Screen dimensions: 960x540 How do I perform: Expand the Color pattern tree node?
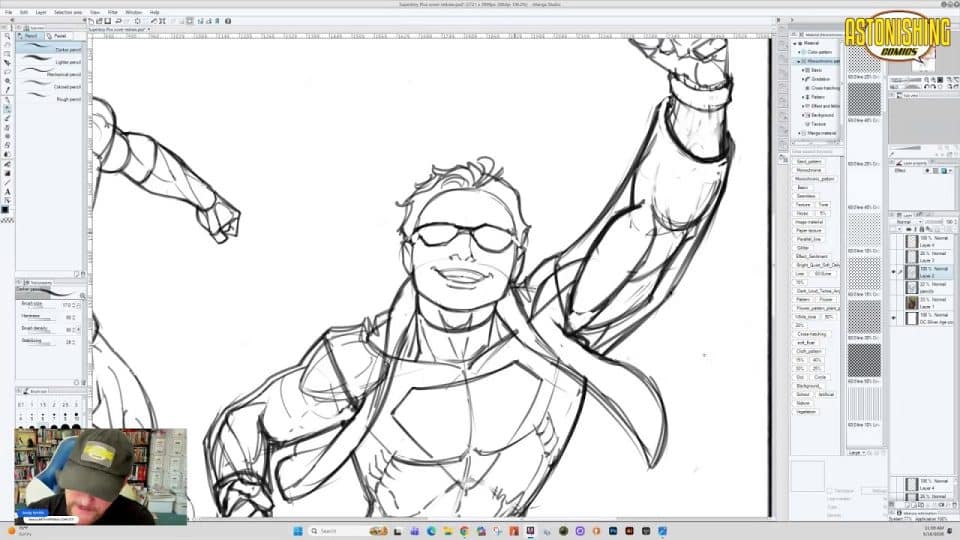[800, 52]
